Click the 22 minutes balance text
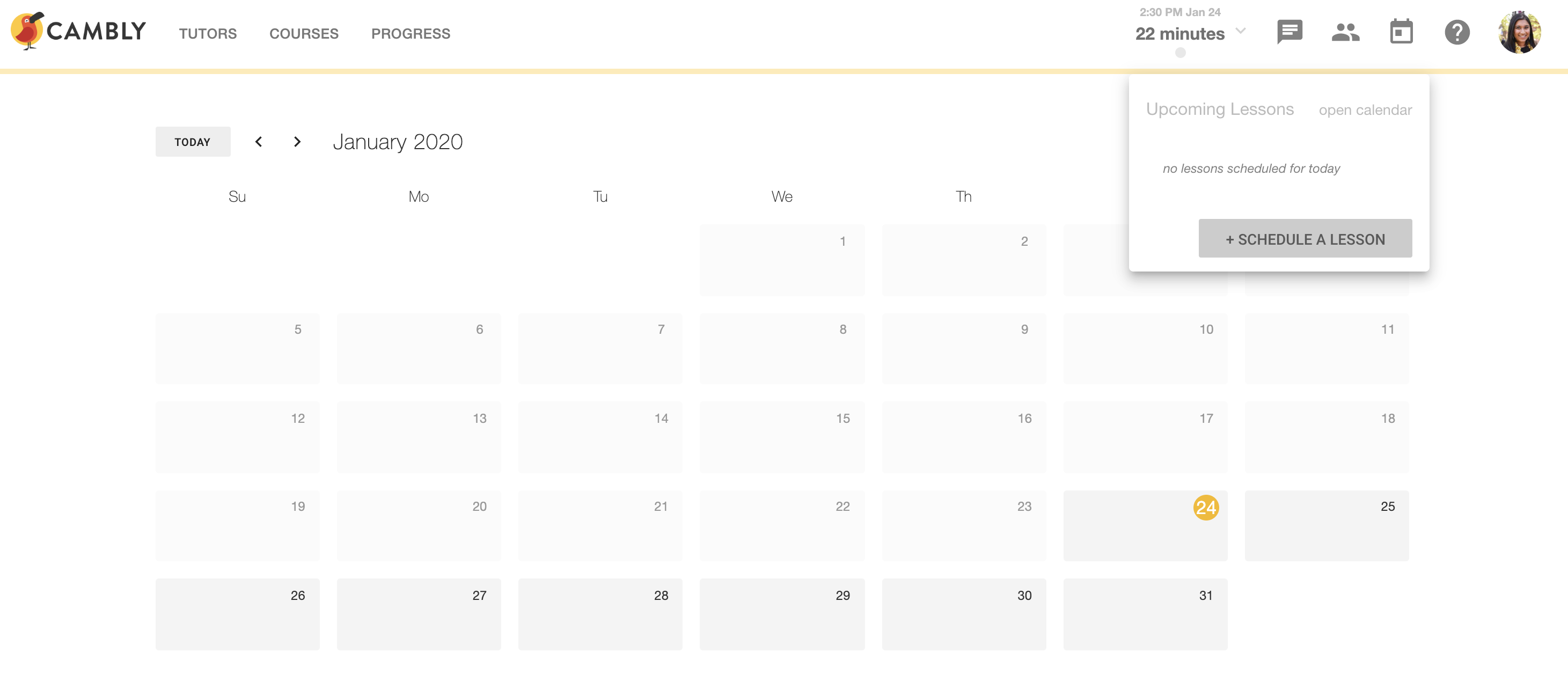 (1179, 34)
